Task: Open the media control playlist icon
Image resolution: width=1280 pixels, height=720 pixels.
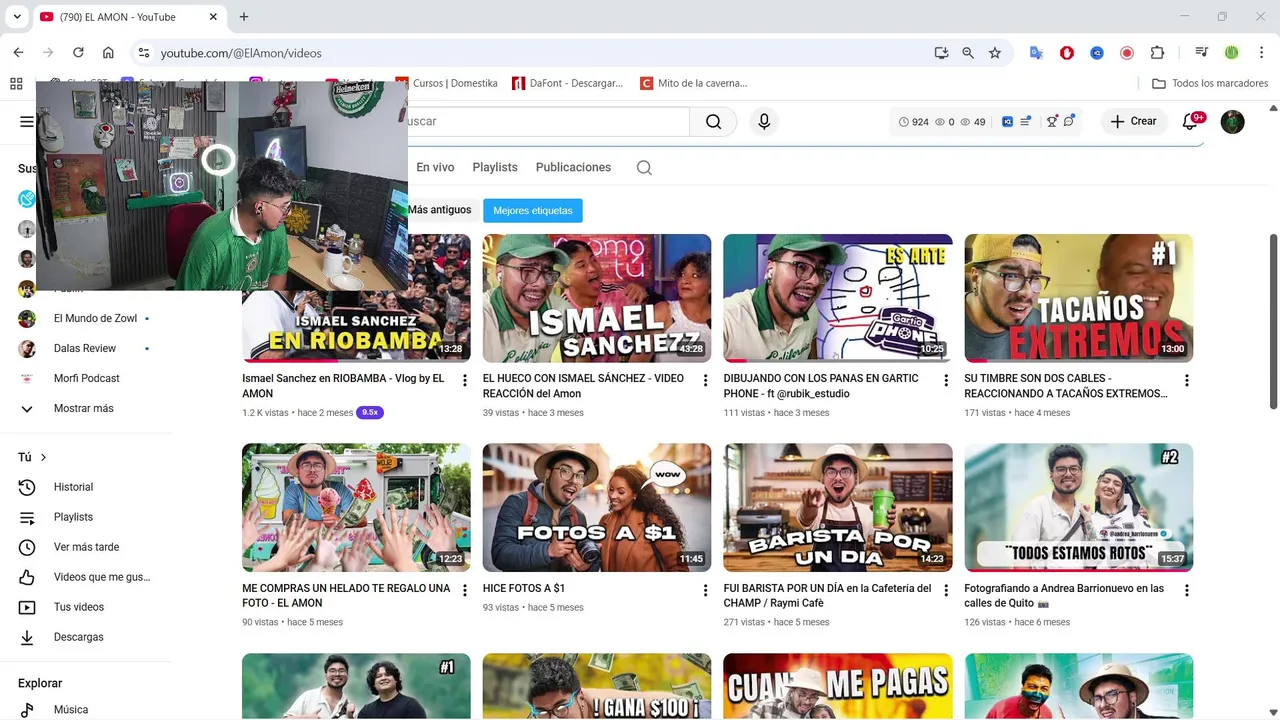Action: point(1201,53)
